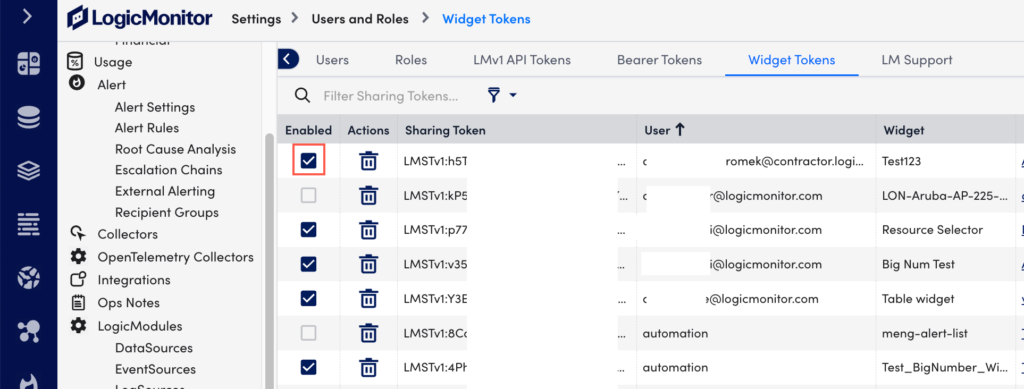The width and height of the screenshot is (1024, 389).
Task: Click the Usage percent icon
Action: (76, 61)
